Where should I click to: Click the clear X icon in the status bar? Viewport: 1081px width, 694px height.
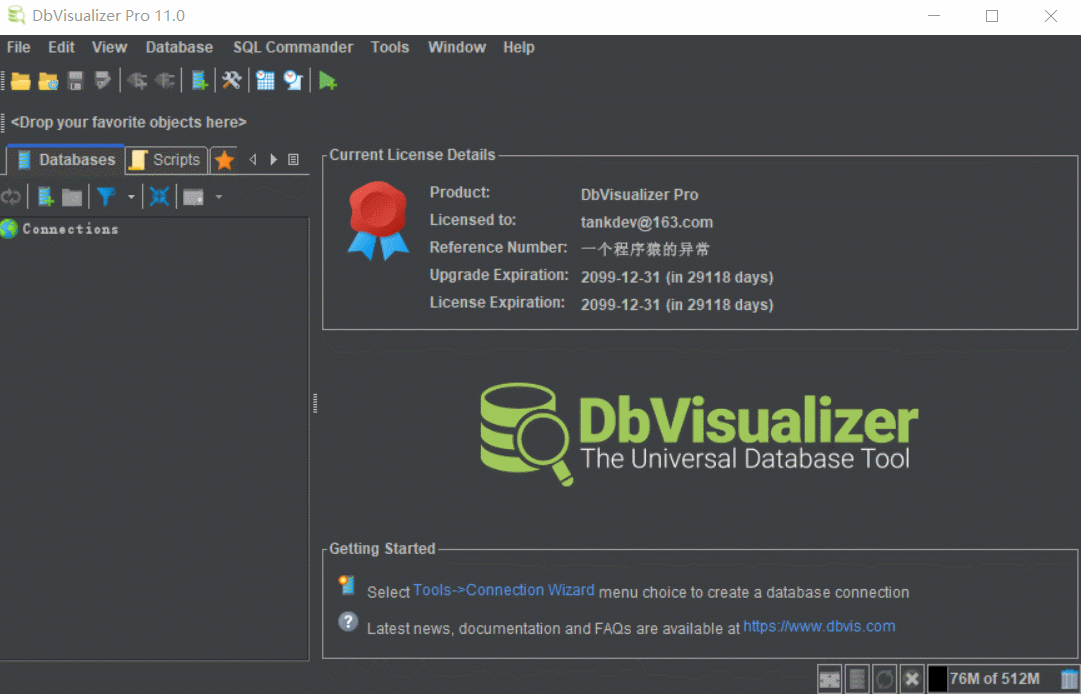click(911, 677)
